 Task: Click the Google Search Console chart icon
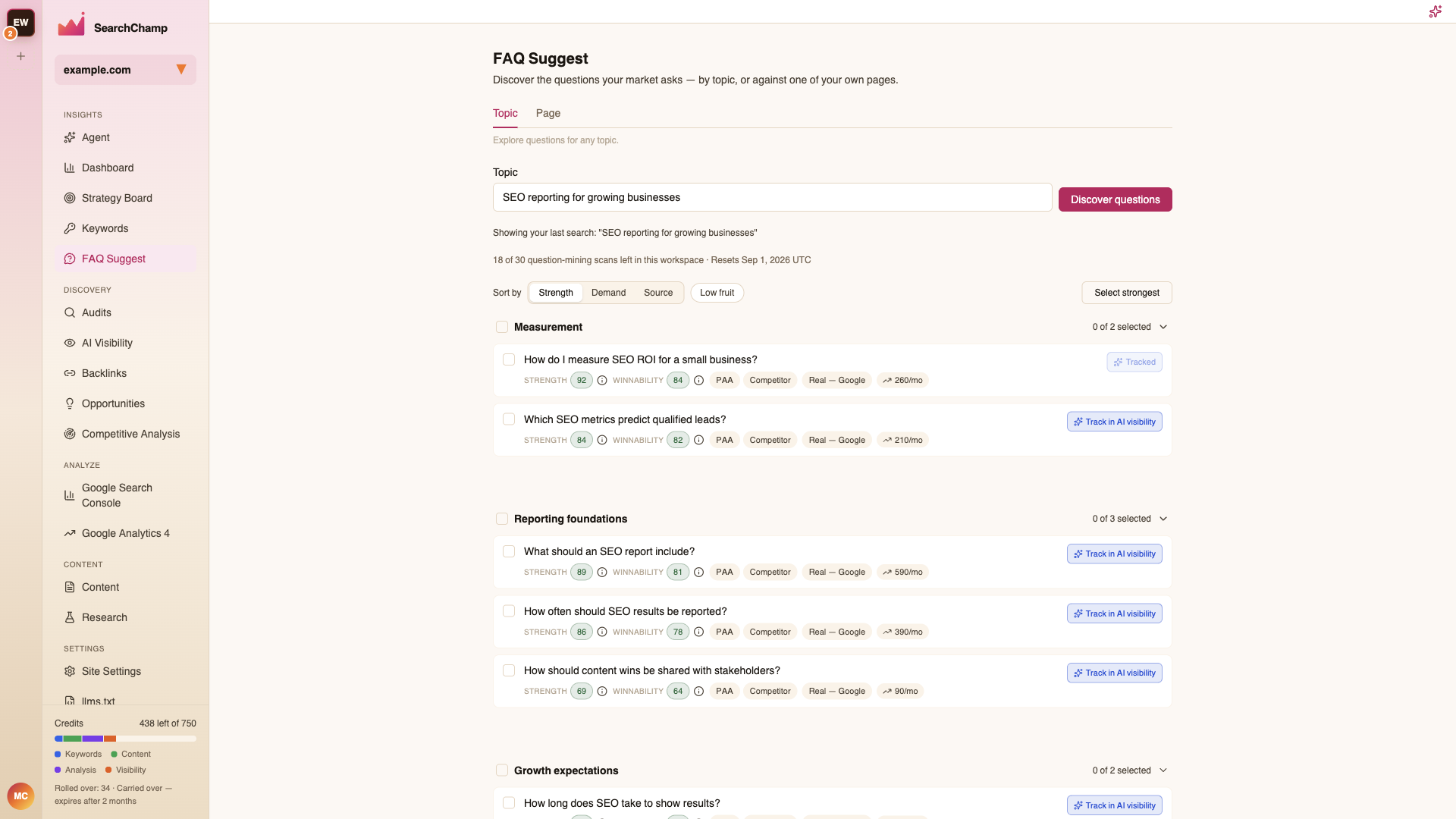pos(70,495)
